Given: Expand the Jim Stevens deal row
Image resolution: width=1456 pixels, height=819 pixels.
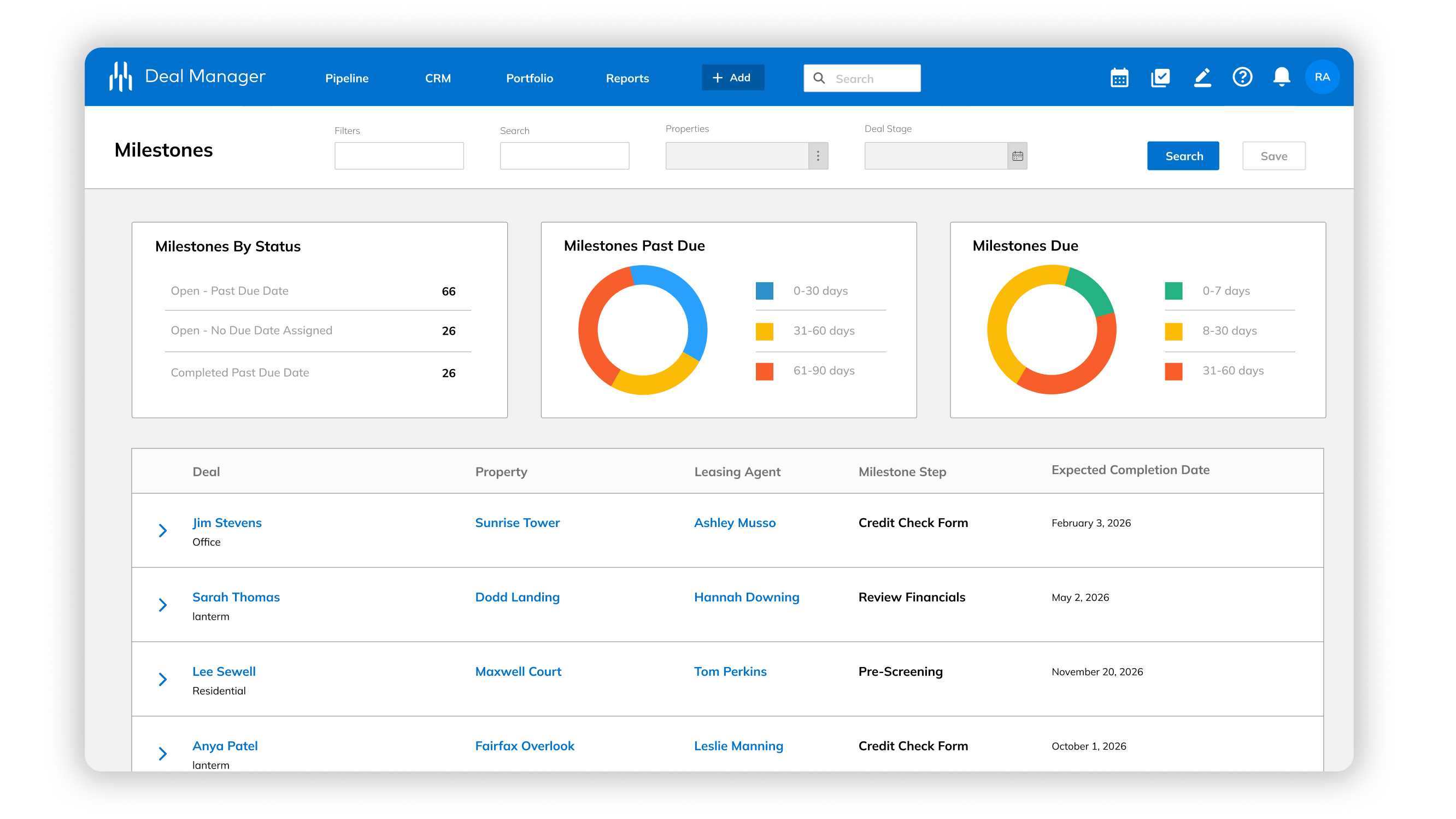Looking at the screenshot, I should 163,530.
